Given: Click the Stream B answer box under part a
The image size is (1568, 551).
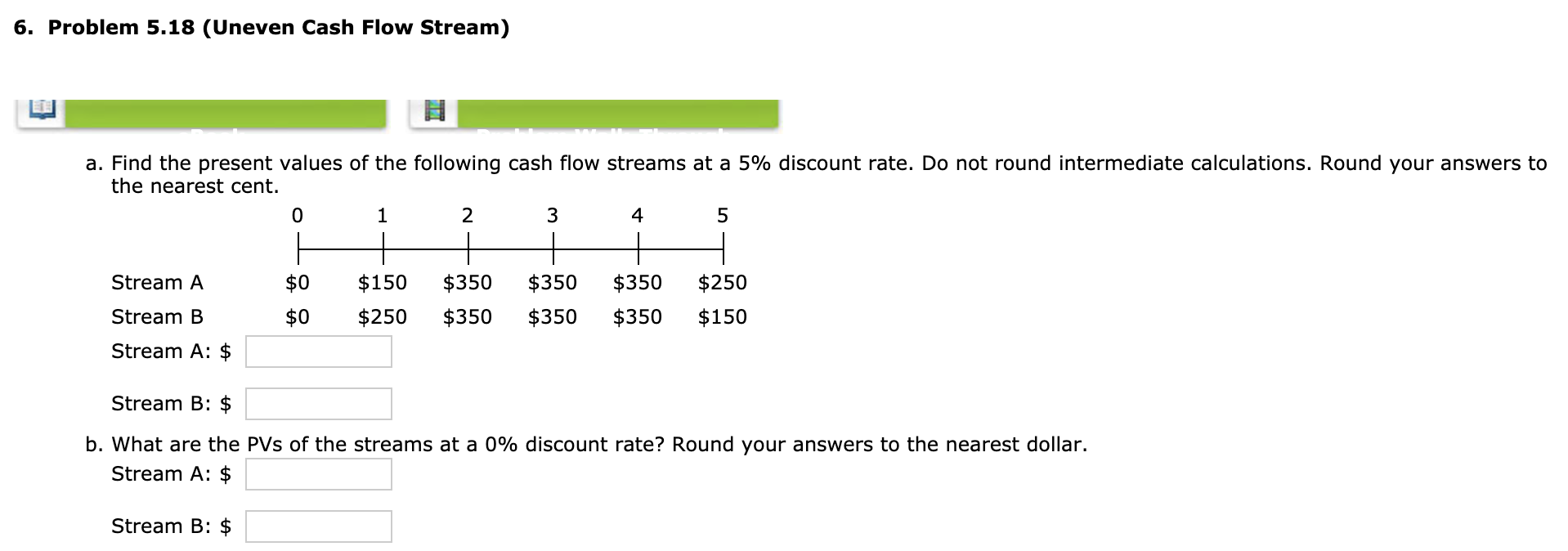Looking at the screenshot, I should (x=317, y=402).
